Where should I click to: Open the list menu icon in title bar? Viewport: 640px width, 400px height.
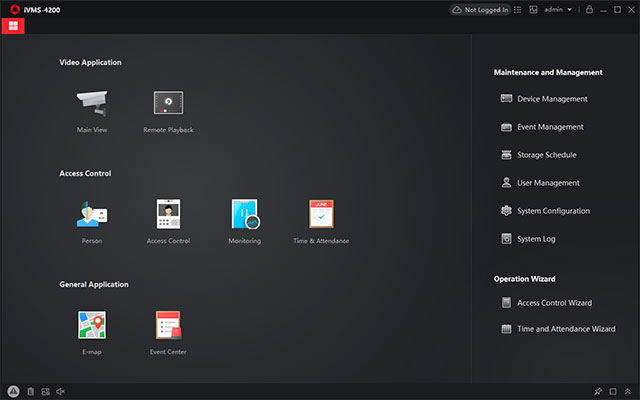pyautogui.click(x=520, y=10)
